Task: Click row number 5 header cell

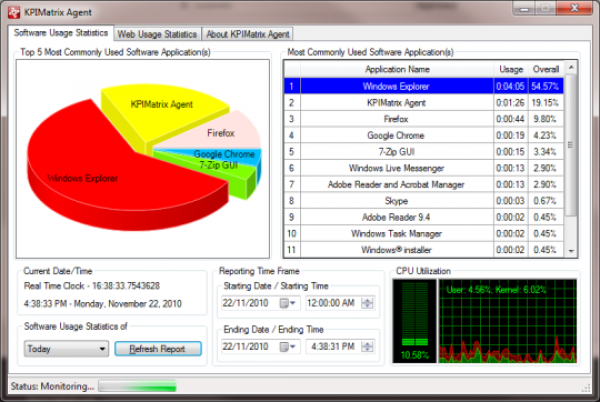Action: pyautogui.click(x=292, y=152)
